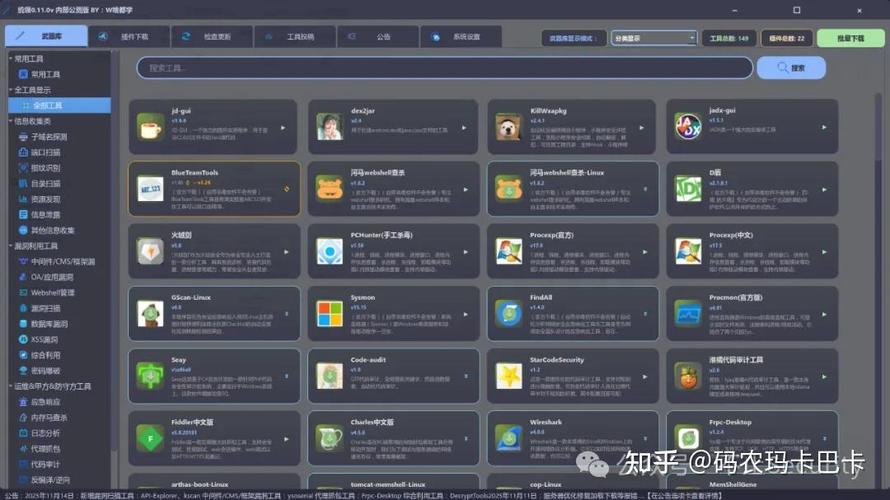This screenshot has width=890, height=500.
Task: Click the StarCodeSecurity star icon
Action: pyautogui.click(x=509, y=376)
